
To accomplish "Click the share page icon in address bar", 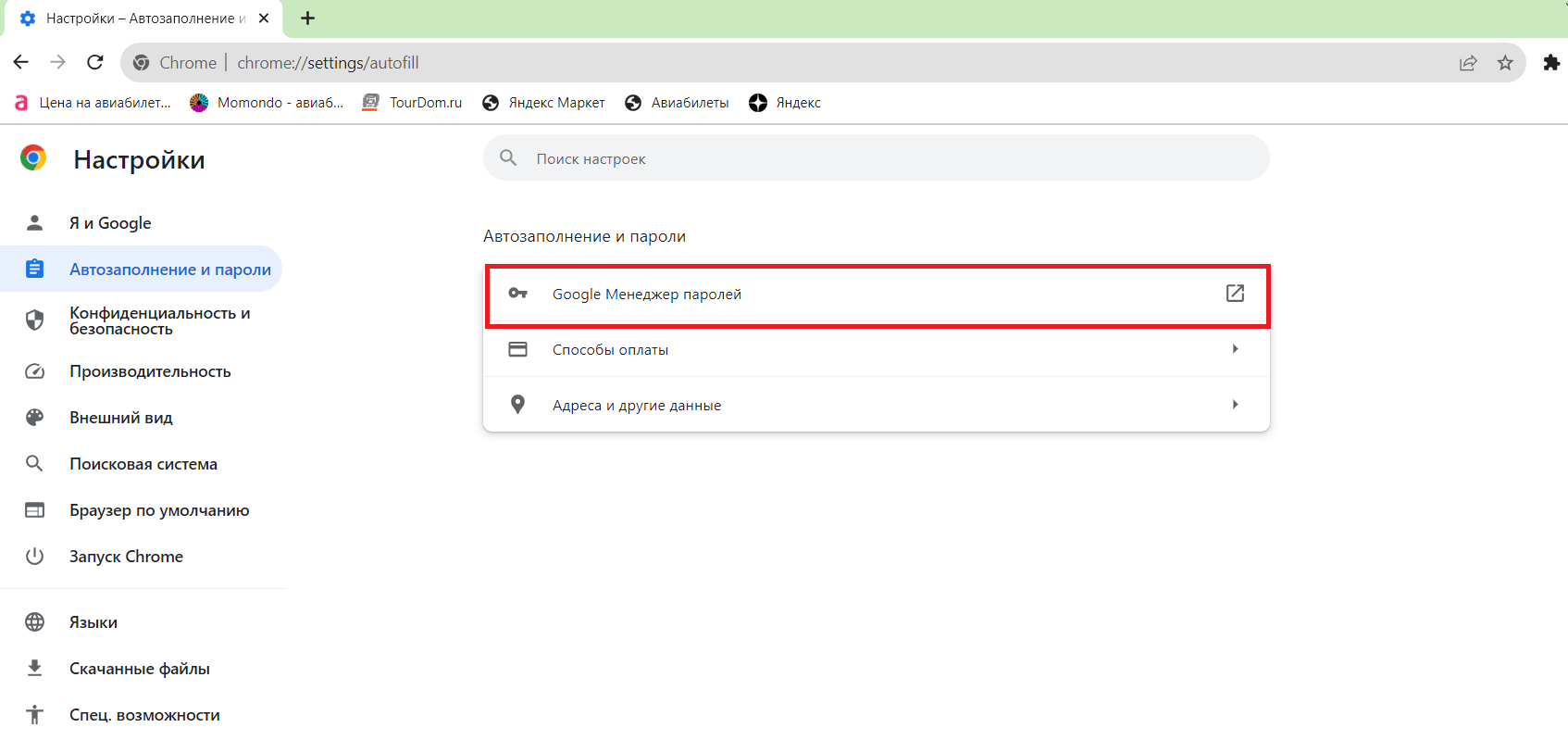I will point(1468,63).
